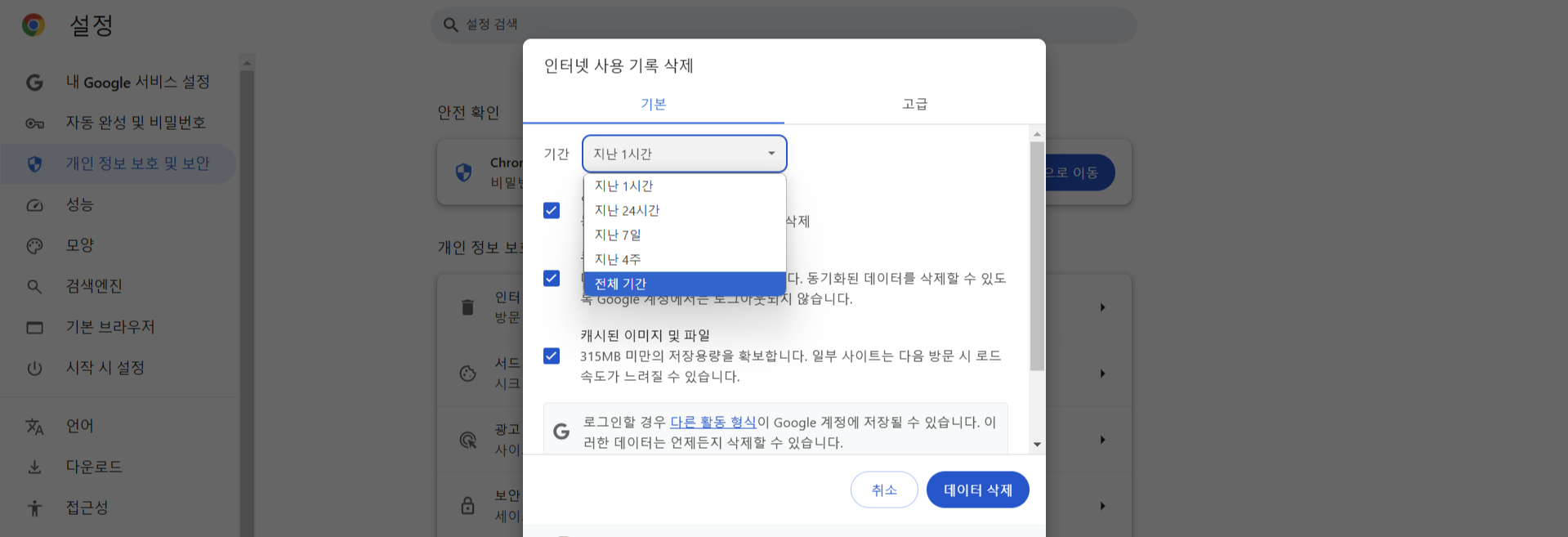Click the cookie icon in privacy list
The height and width of the screenshot is (537, 1568).
467,374
